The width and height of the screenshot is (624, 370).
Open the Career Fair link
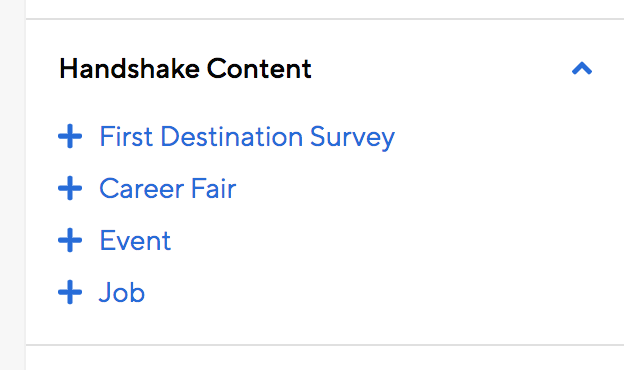(168, 188)
